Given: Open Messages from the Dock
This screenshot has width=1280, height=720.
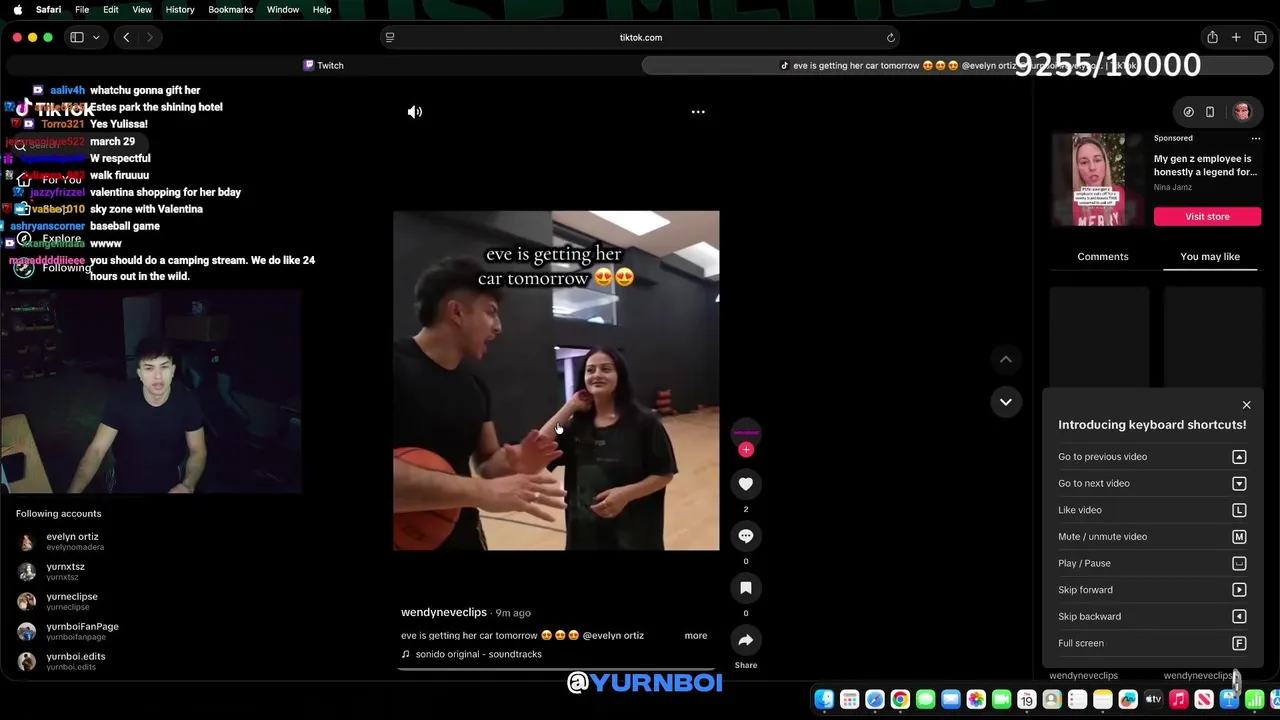Looking at the screenshot, I should [926, 699].
